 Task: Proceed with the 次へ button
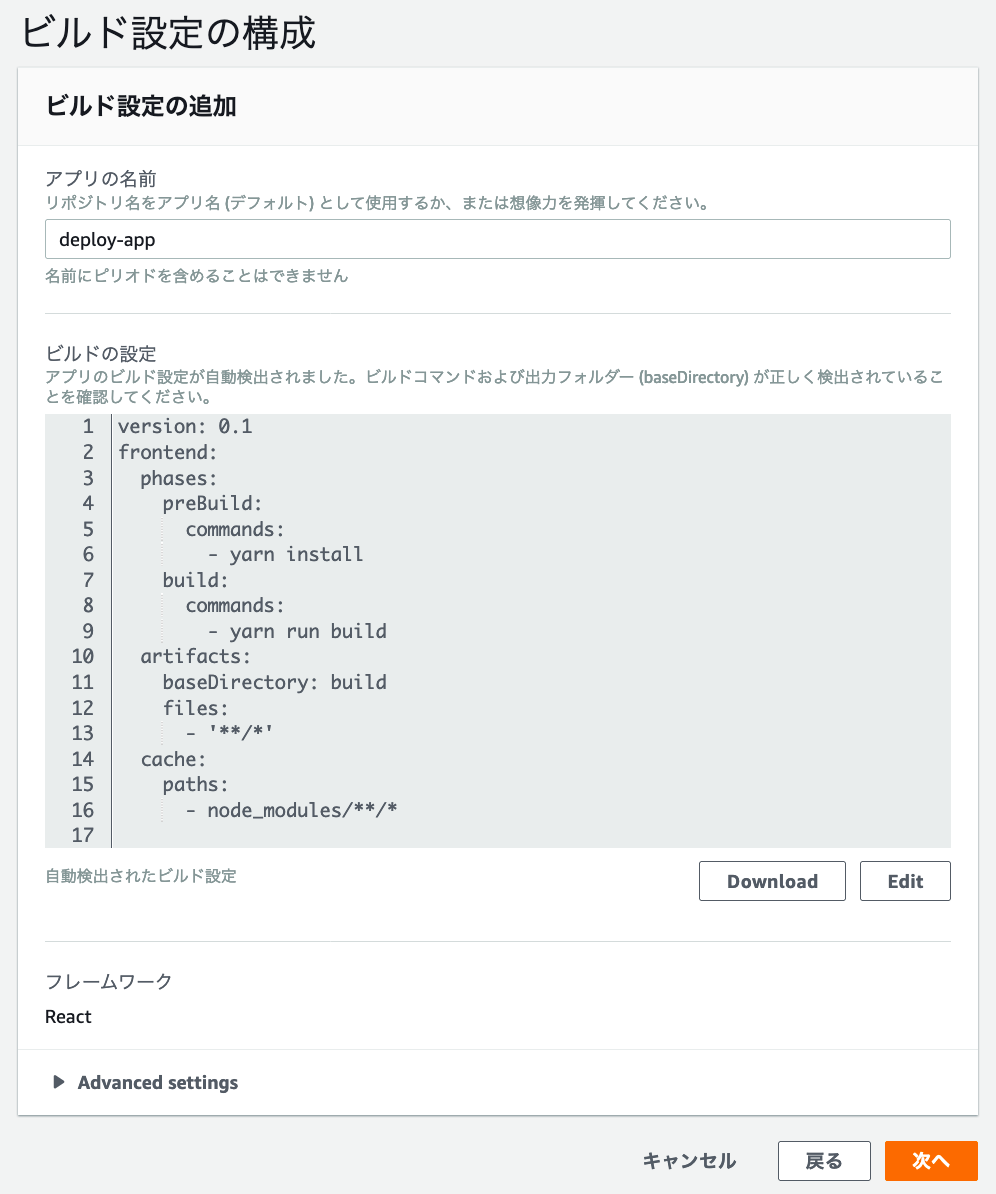[x=931, y=1160]
